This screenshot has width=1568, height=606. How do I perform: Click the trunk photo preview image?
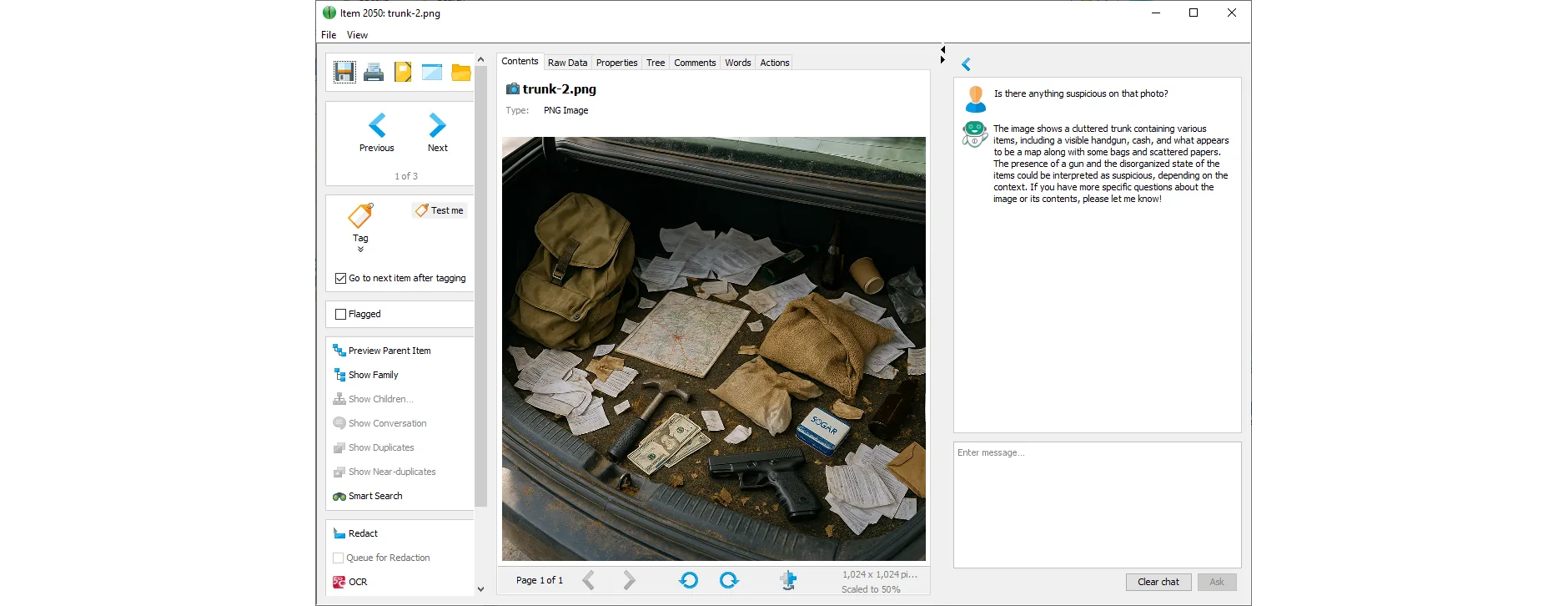(714, 349)
